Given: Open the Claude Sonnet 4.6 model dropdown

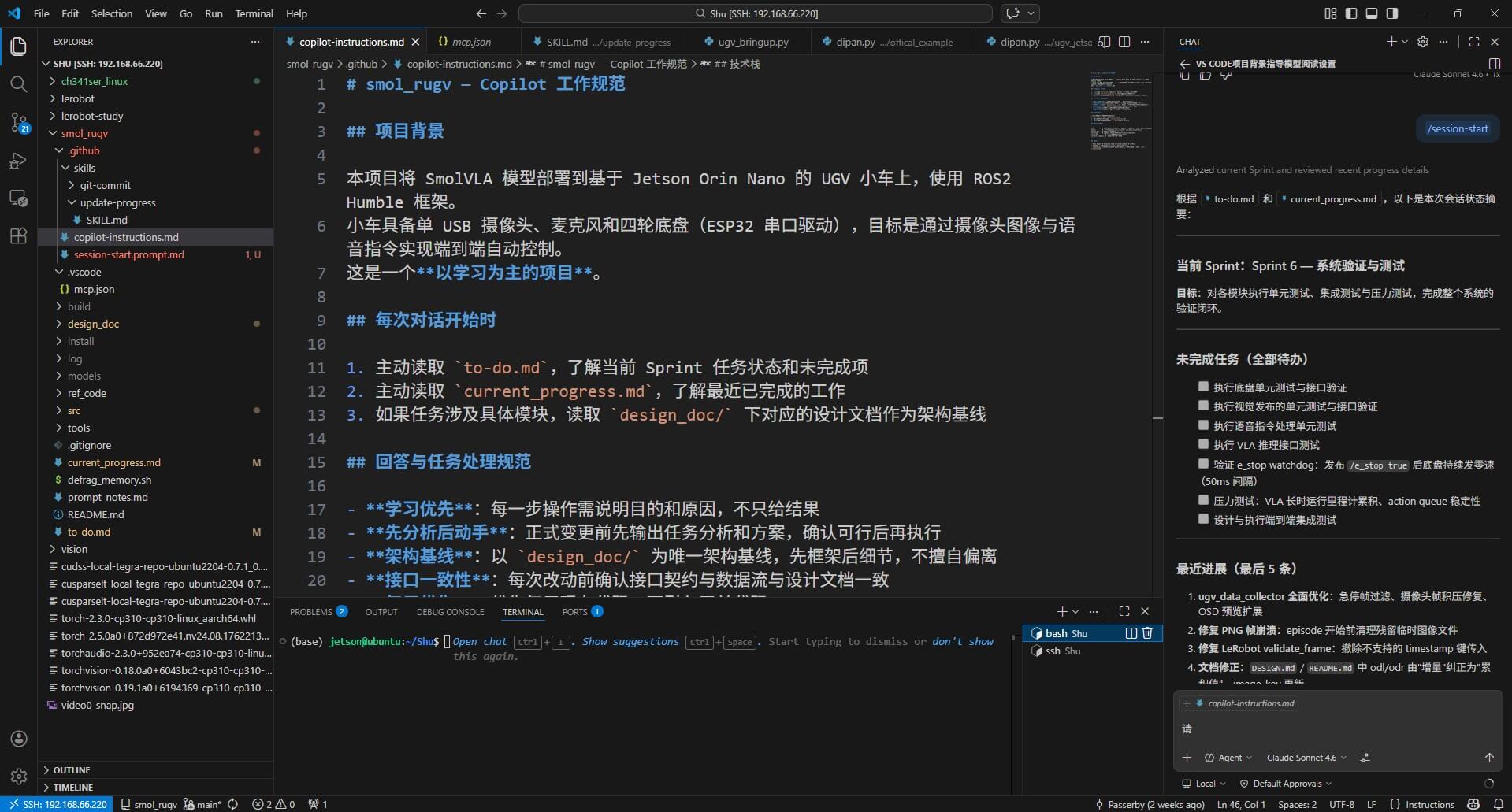Looking at the screenshot, I should (x=1306, y=758).
